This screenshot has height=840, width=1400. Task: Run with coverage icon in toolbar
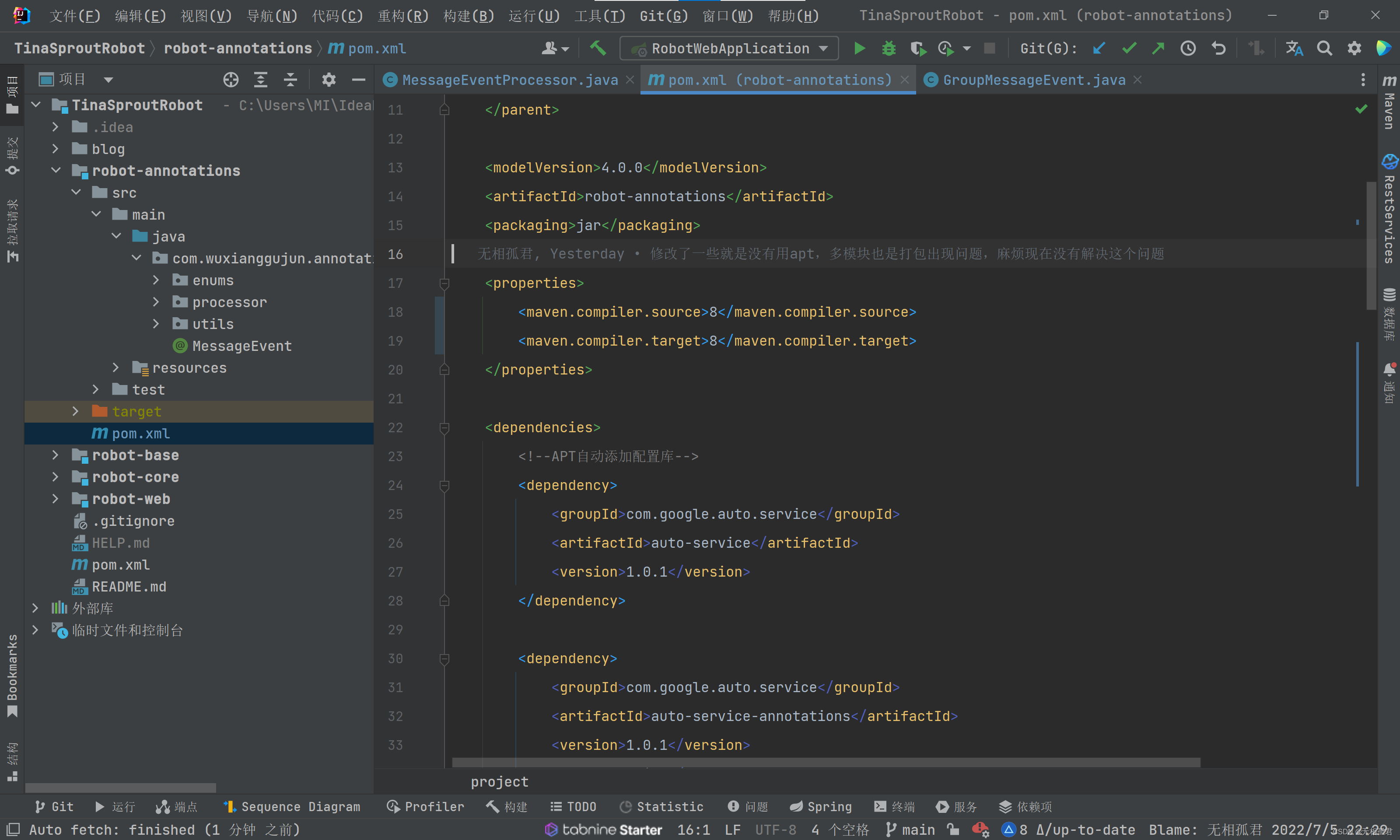click(x=918, y=48)
